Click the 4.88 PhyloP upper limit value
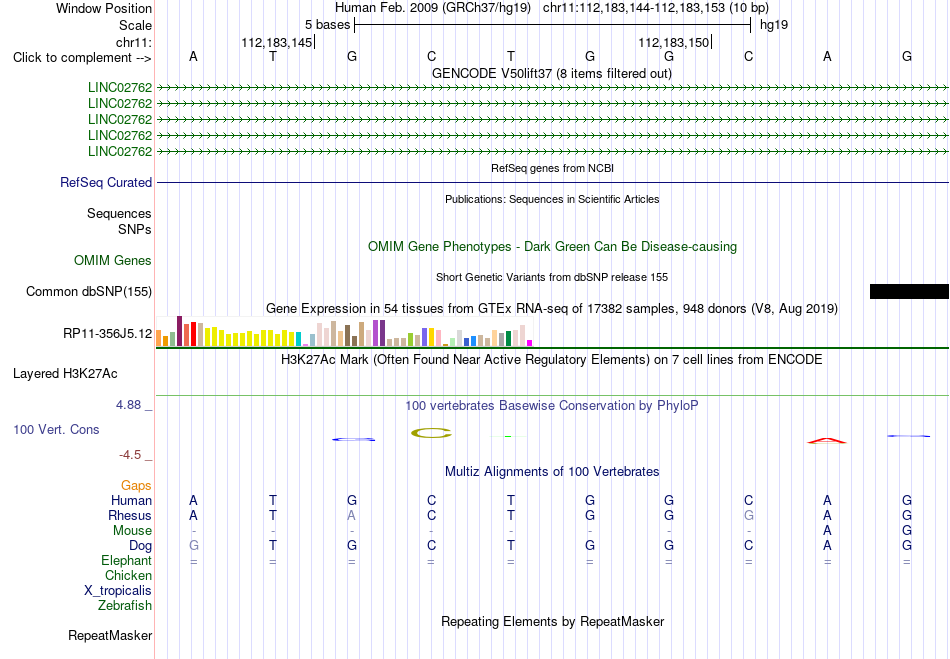This screenshot has height=659, width=950. tap(128, 405)
